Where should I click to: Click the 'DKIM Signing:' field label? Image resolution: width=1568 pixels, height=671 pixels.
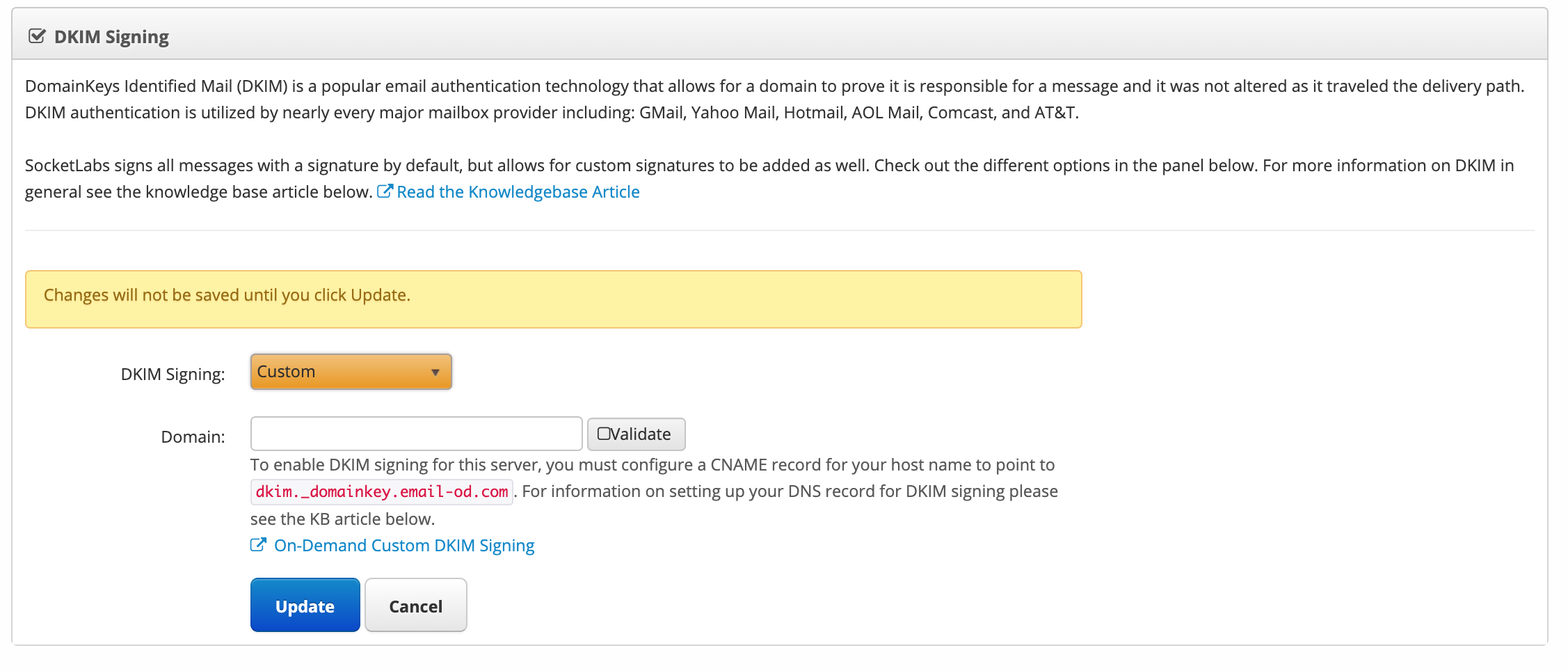point(173,374)
